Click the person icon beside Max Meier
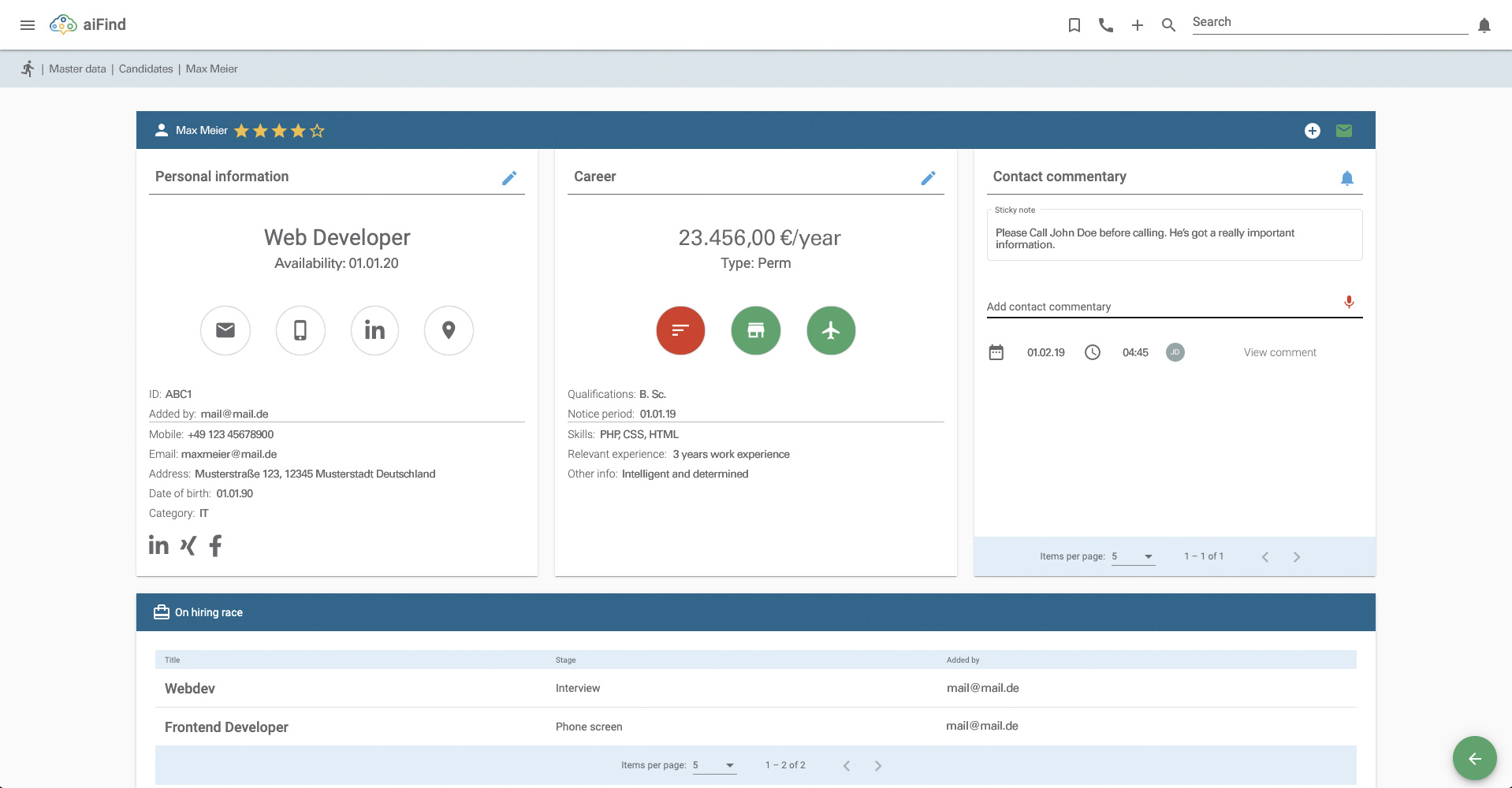Viewport: 1512px width, 788px height. point(162,131)
